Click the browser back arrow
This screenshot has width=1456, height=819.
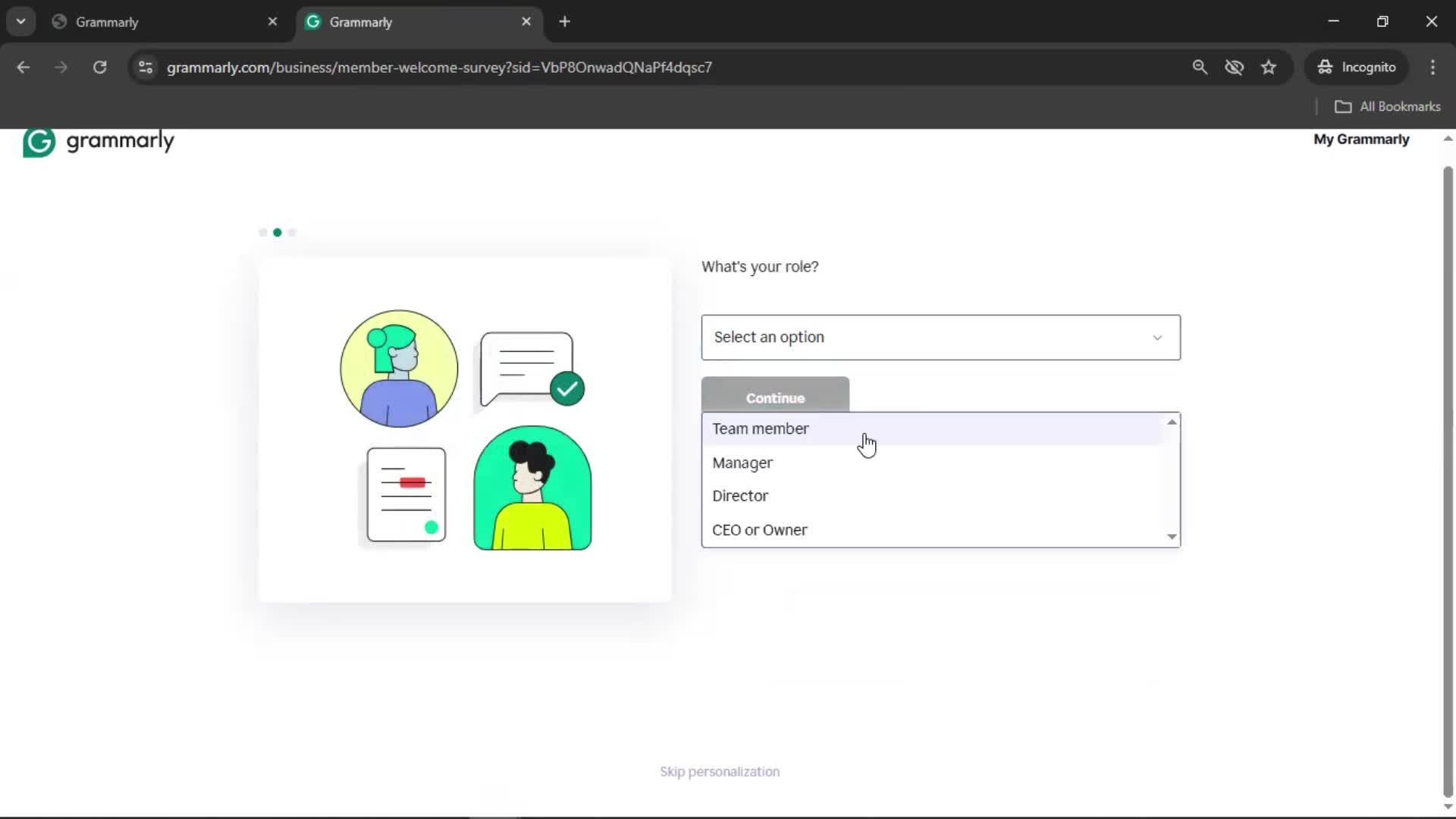tap(24, 67)
